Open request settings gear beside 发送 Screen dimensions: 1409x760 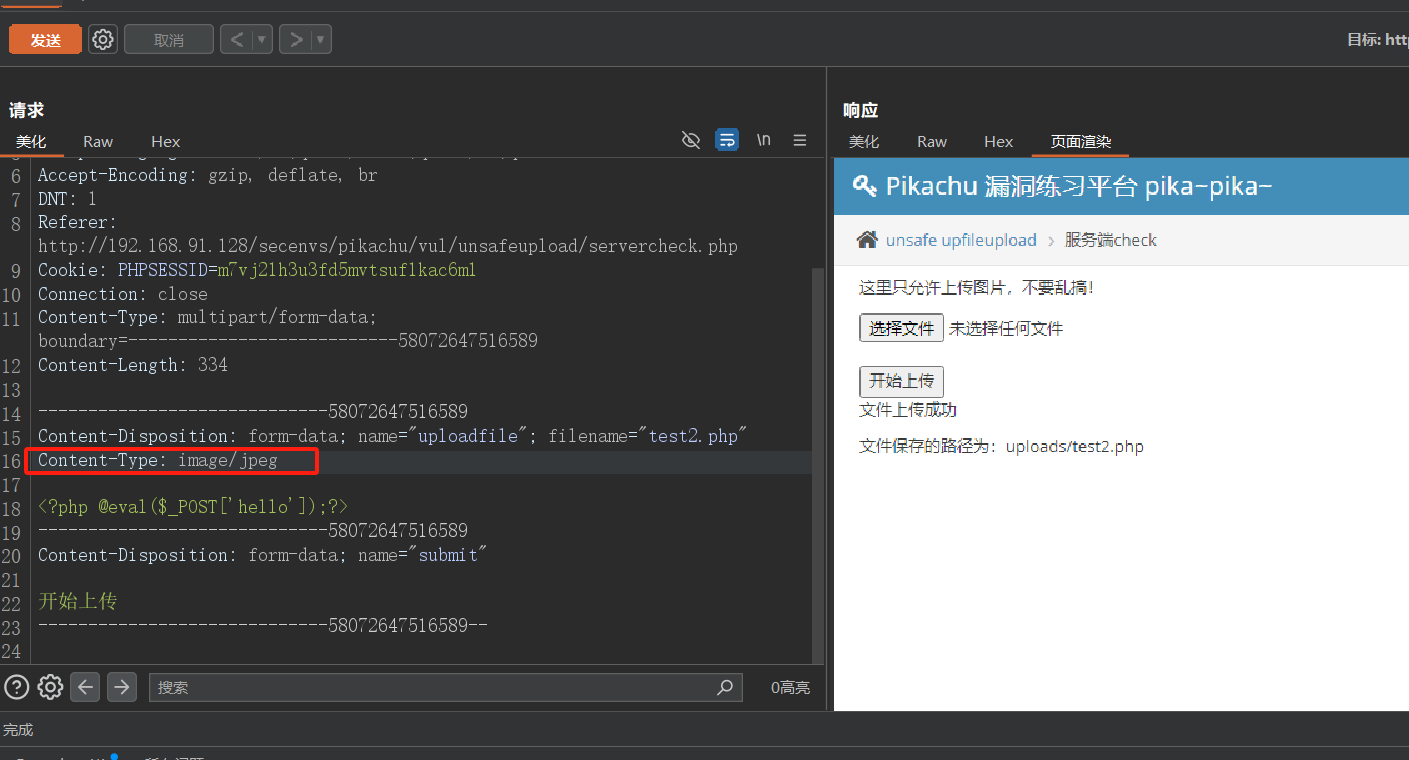(x=103, y=40)
